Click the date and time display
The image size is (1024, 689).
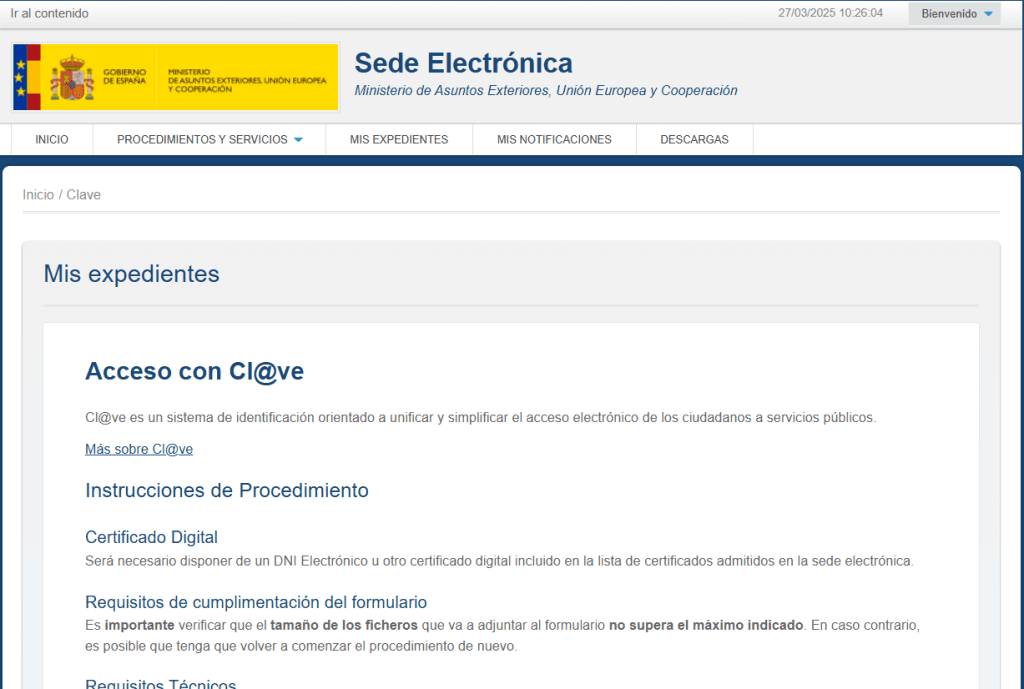click(830, 14)
